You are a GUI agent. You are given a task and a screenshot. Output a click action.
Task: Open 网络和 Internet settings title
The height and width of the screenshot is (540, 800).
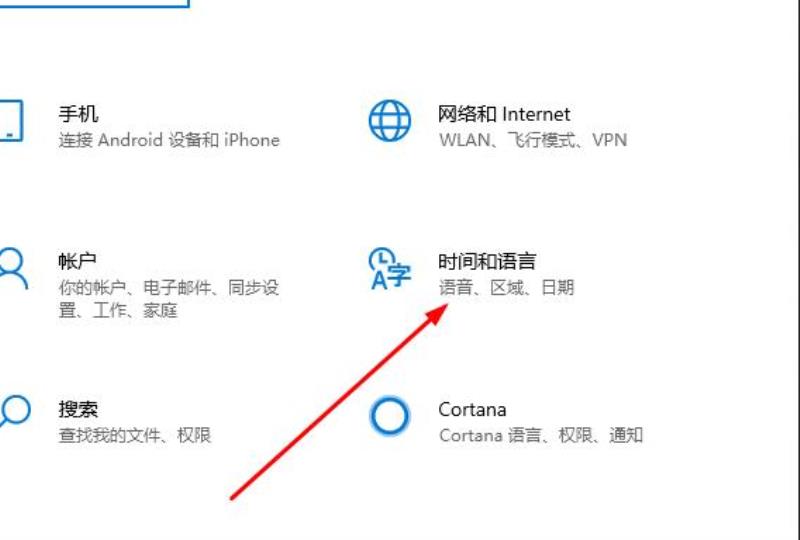[x=504, y=114]
